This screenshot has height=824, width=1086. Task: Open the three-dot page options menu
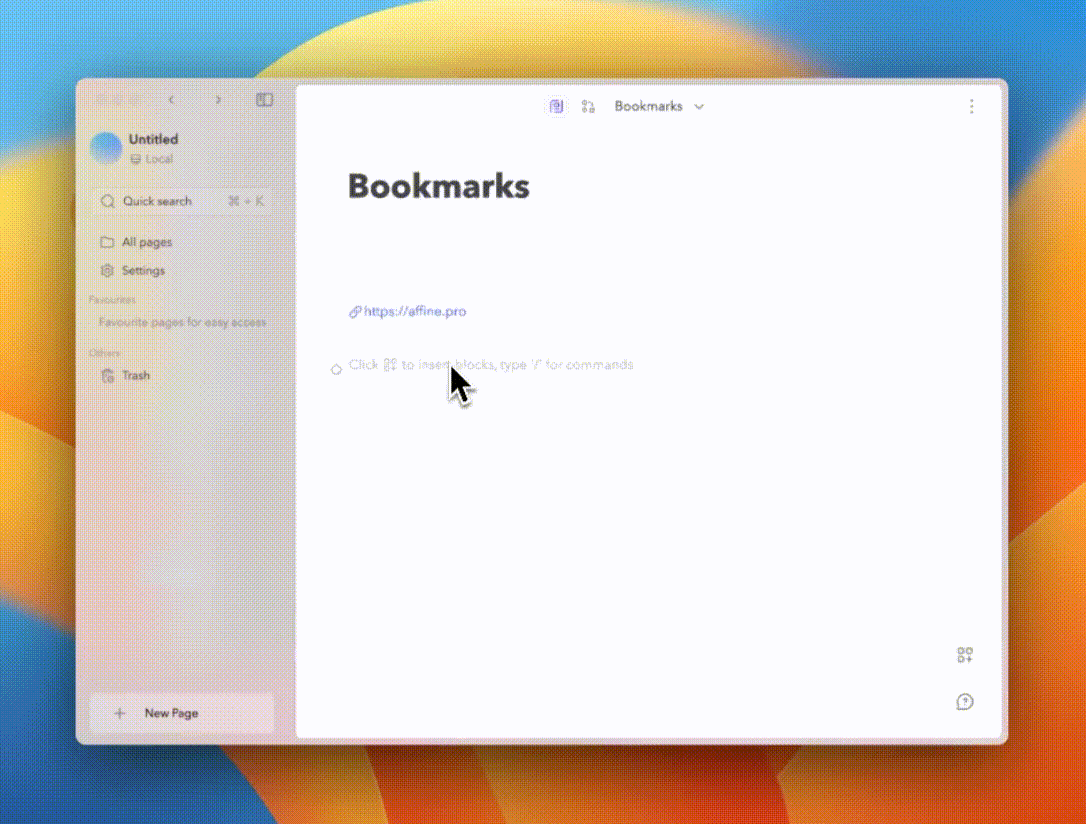pyautogui.click(x=972, y=106)
